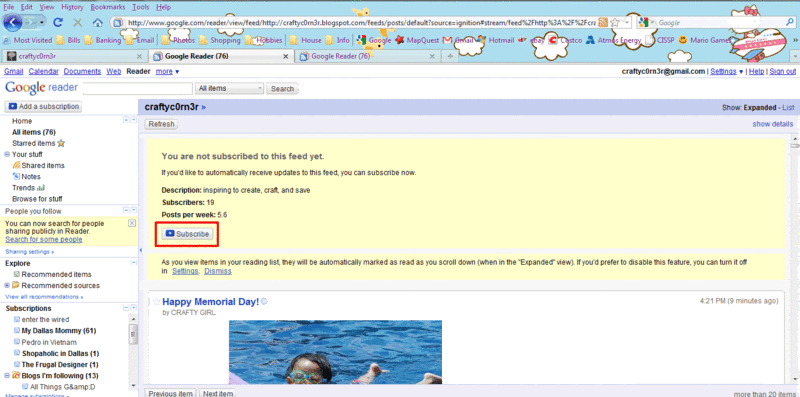Click the browser reload icon
The image size is (800, 397).
(x=58, y=22)
